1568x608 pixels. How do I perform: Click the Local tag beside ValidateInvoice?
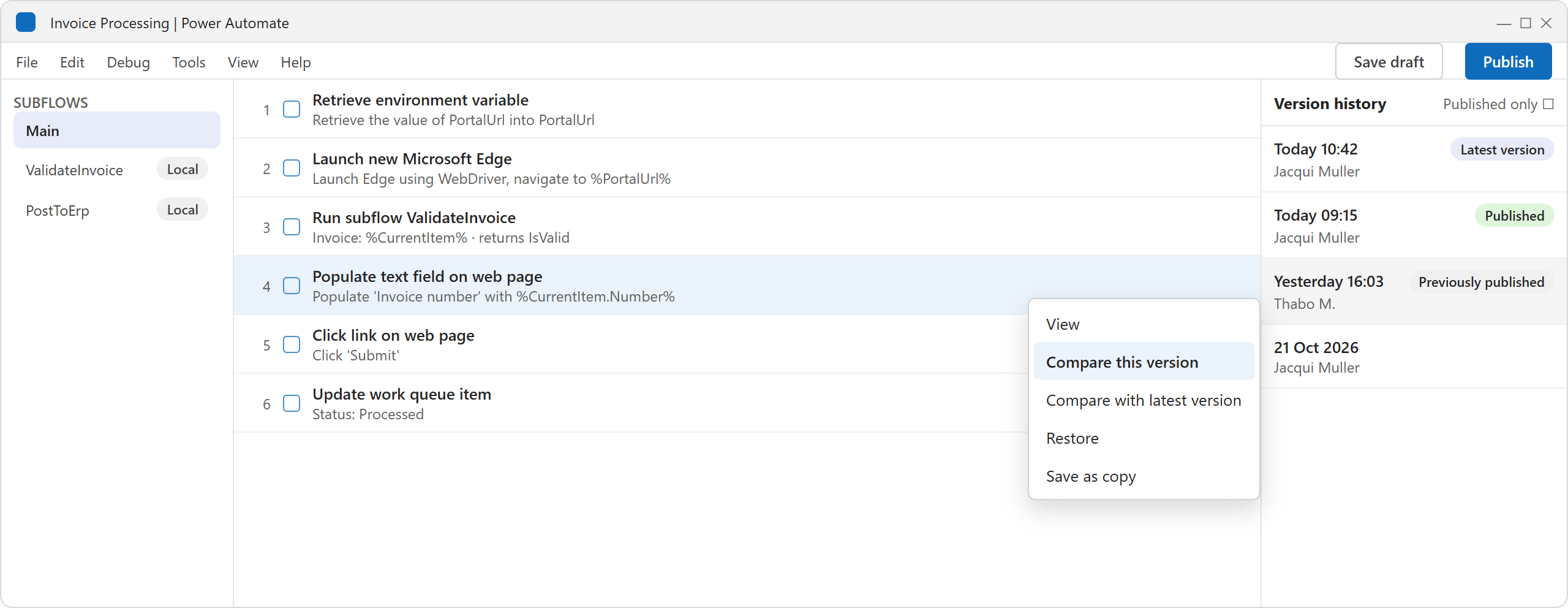point(183,169)
